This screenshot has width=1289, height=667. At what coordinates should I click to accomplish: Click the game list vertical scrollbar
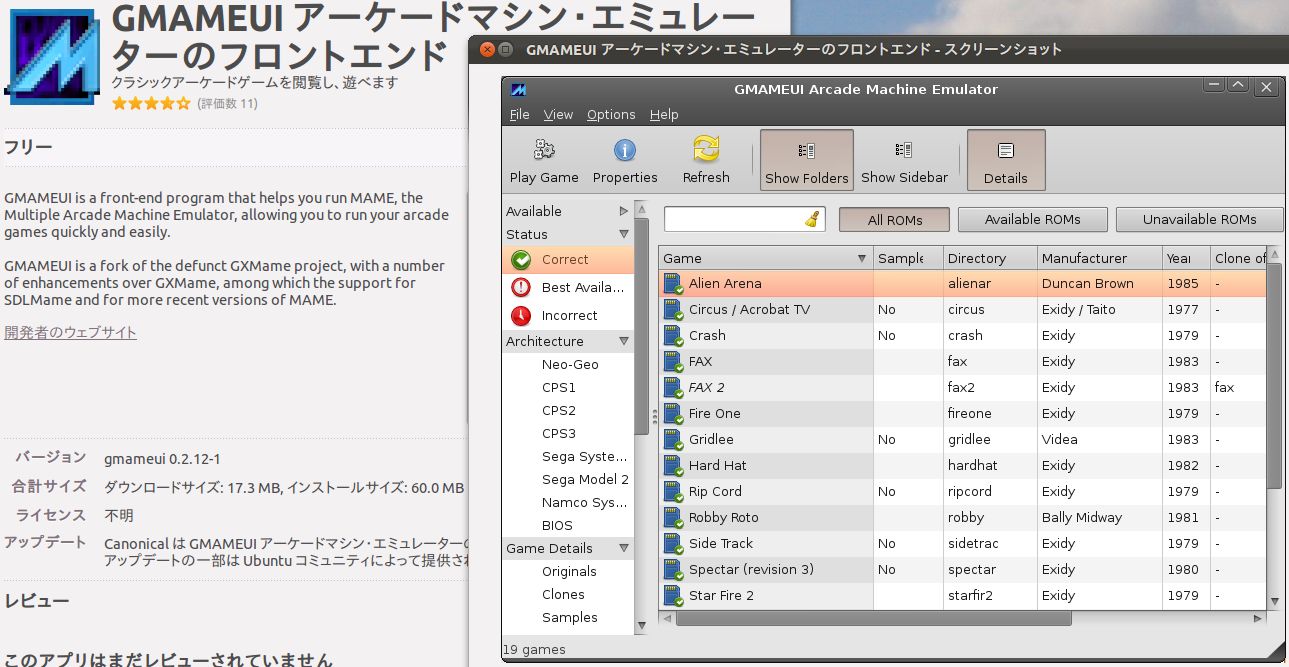click(1275, 375)
